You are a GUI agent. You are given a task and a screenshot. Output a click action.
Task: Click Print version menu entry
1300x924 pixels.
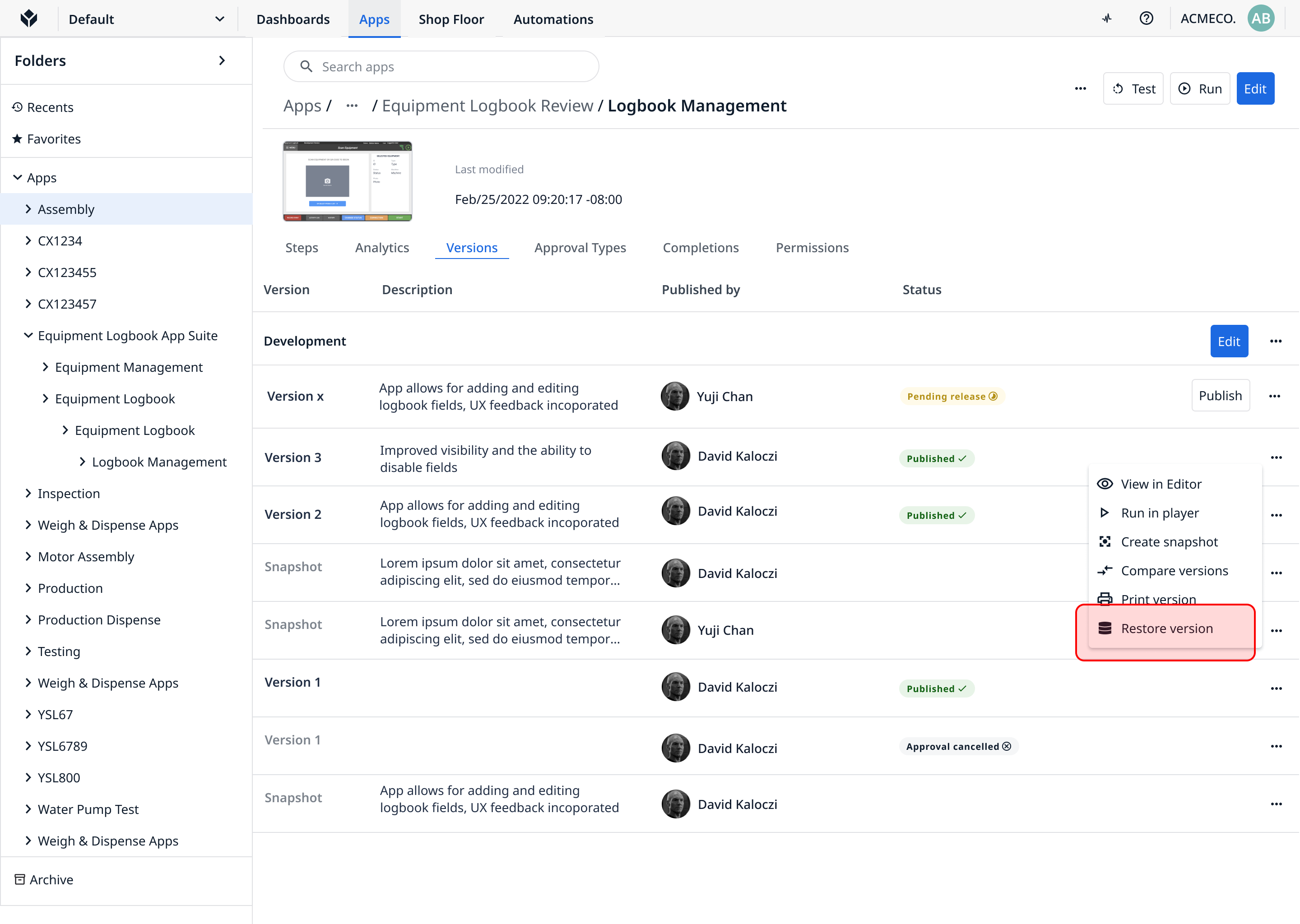(x=1175, y=599)
